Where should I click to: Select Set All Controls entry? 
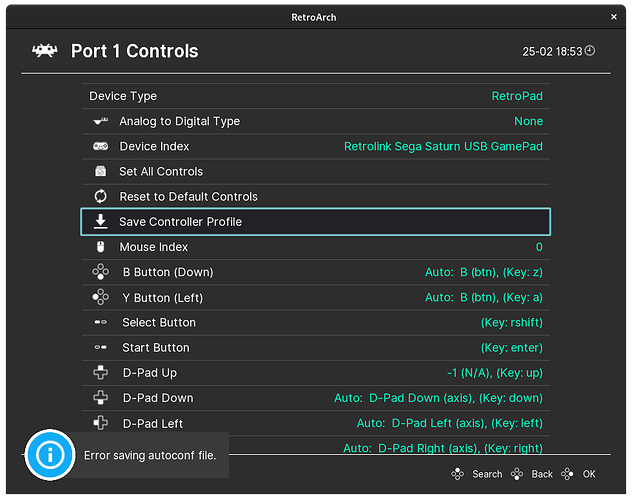coord(161,171)
